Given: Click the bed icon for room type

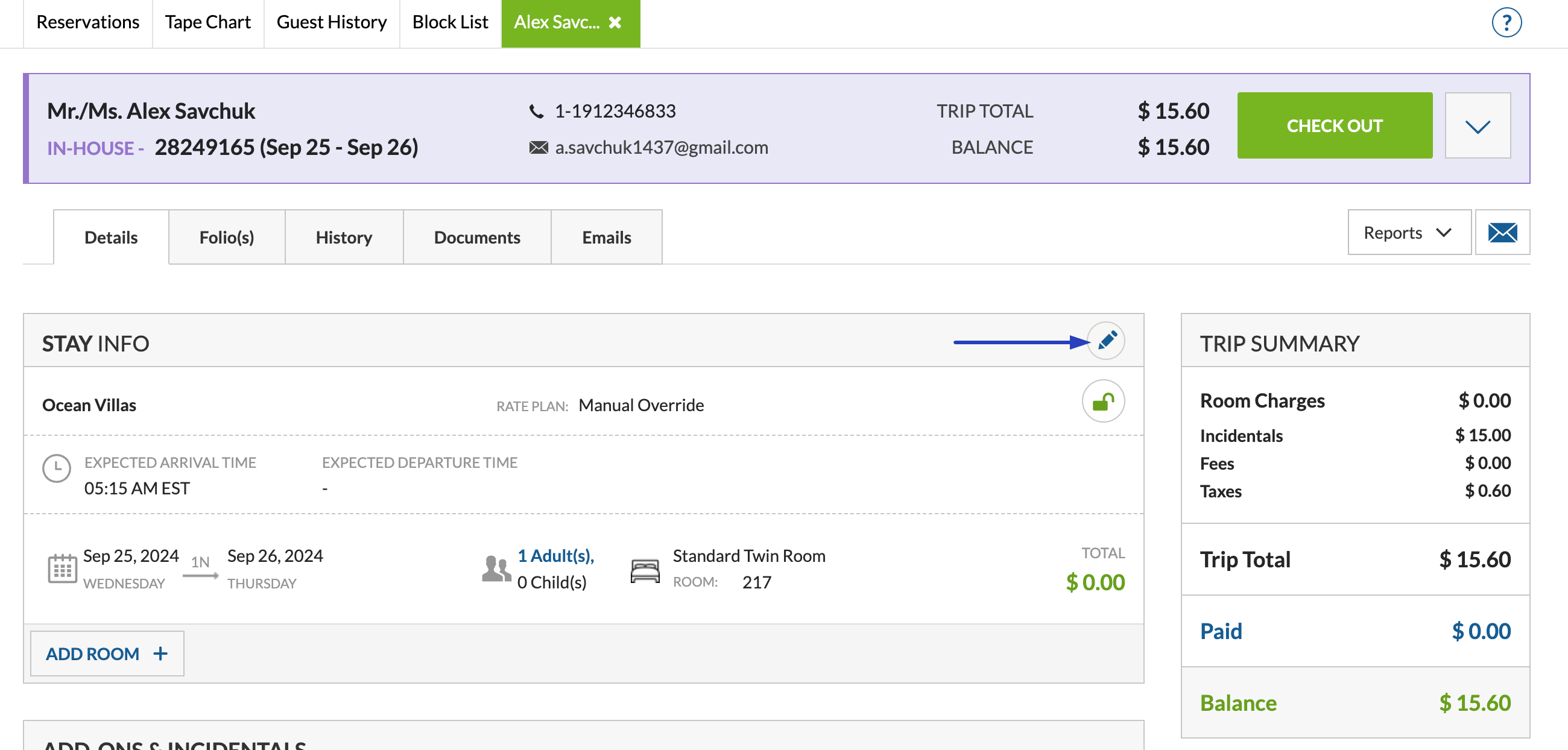Looking at the screenshot, I should pos(645,570).
